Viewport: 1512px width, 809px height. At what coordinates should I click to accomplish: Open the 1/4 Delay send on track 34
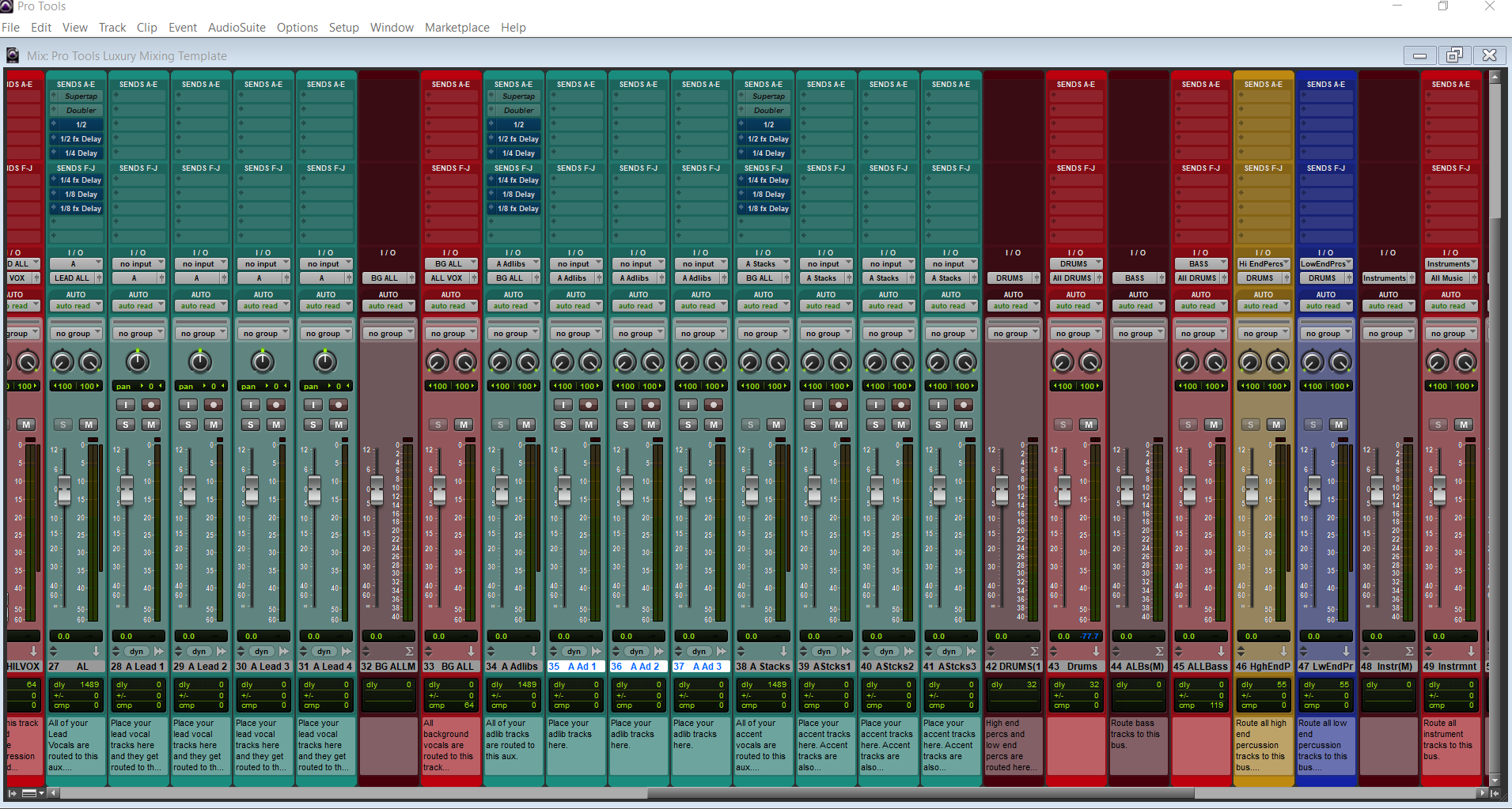[513, 153]
